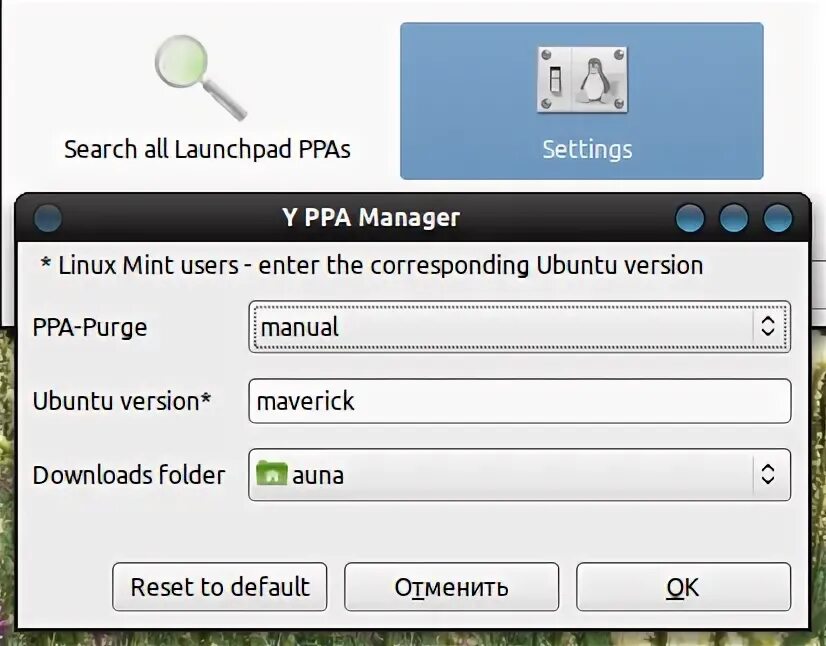
Task: Click inside the Ubuntu version field
Action: (x=520, y=401)
